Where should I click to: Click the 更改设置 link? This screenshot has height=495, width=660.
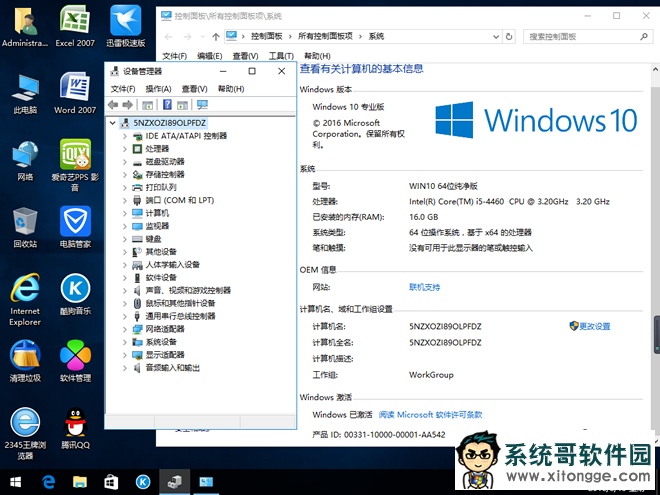pos(590,326)
